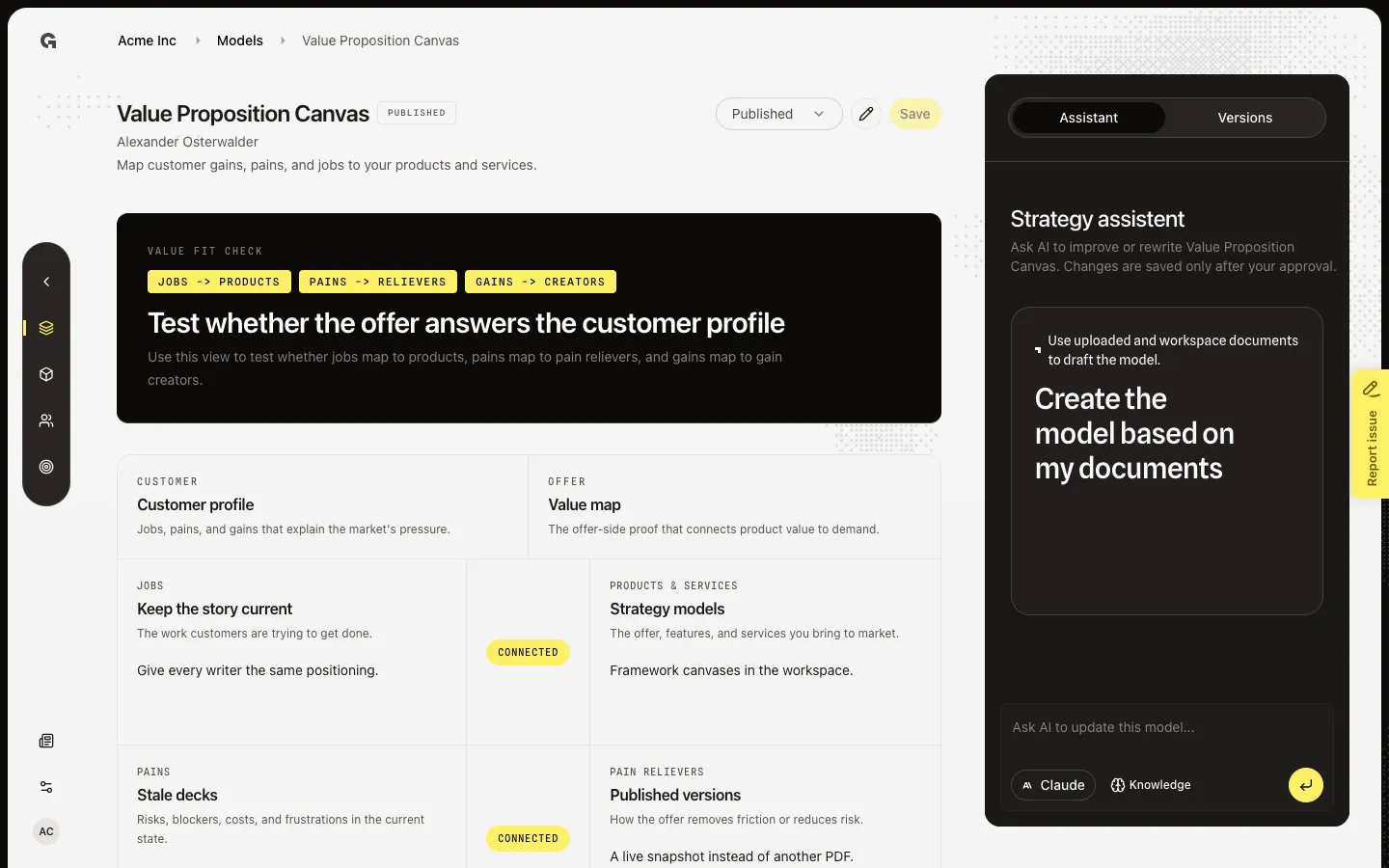Open the target icon in sidebar

(x=46, y=467)
